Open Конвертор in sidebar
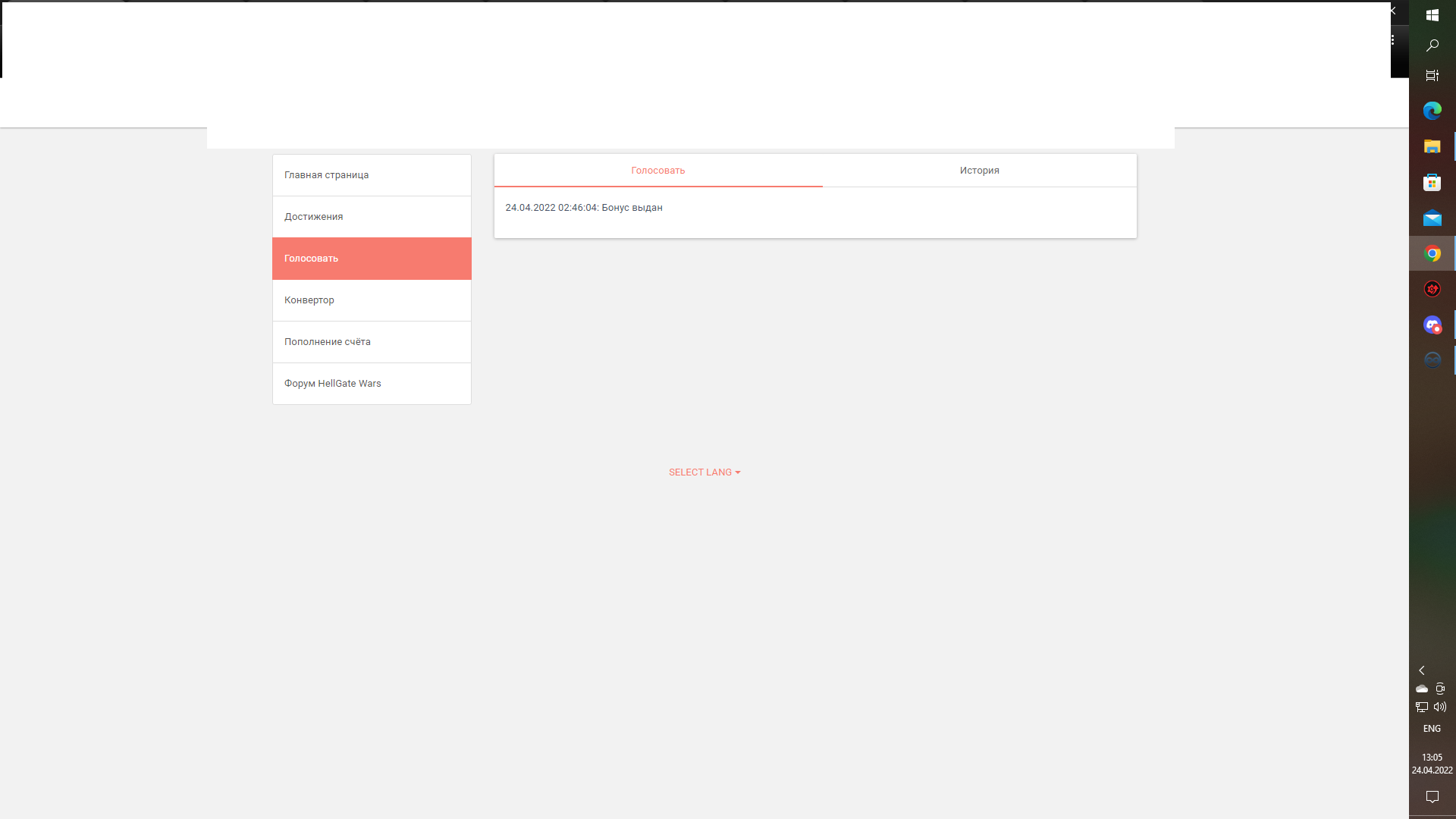The height and width of the screenshot is (819, 1456). pos(372,300)
